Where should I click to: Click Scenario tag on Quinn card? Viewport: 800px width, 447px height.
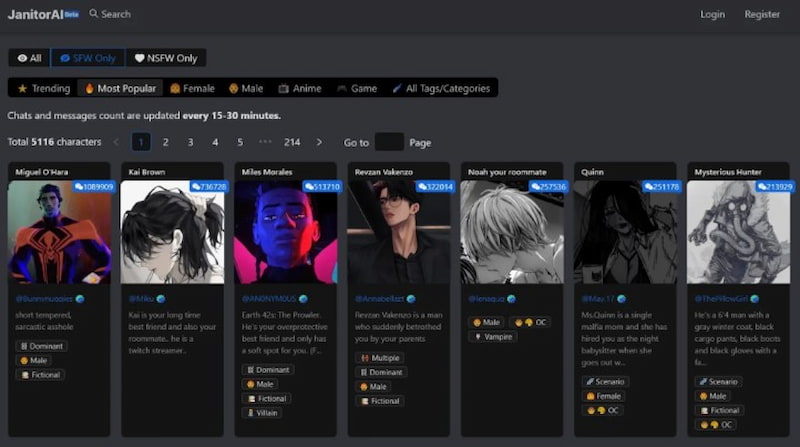[605, 382]
